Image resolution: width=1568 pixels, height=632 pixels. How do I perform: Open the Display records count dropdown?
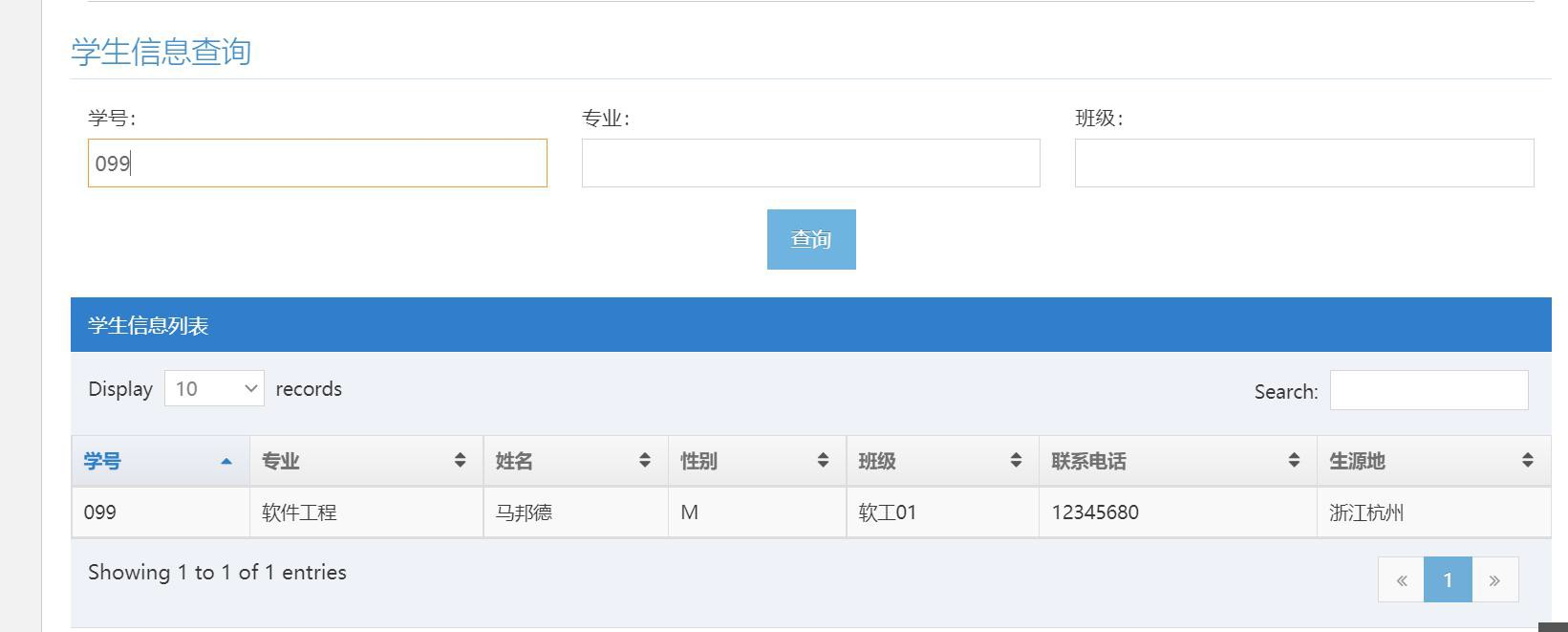click(214, 388)
